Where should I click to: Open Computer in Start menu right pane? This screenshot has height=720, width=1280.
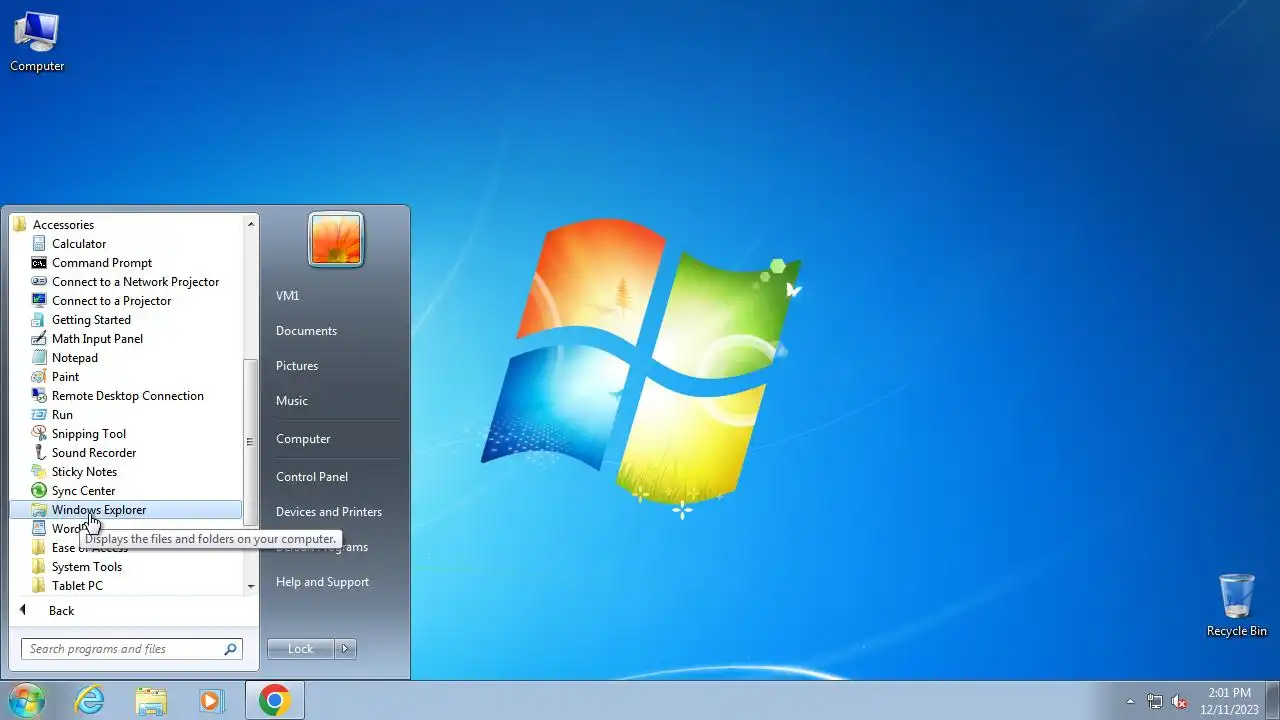click(x=303, y=439)
